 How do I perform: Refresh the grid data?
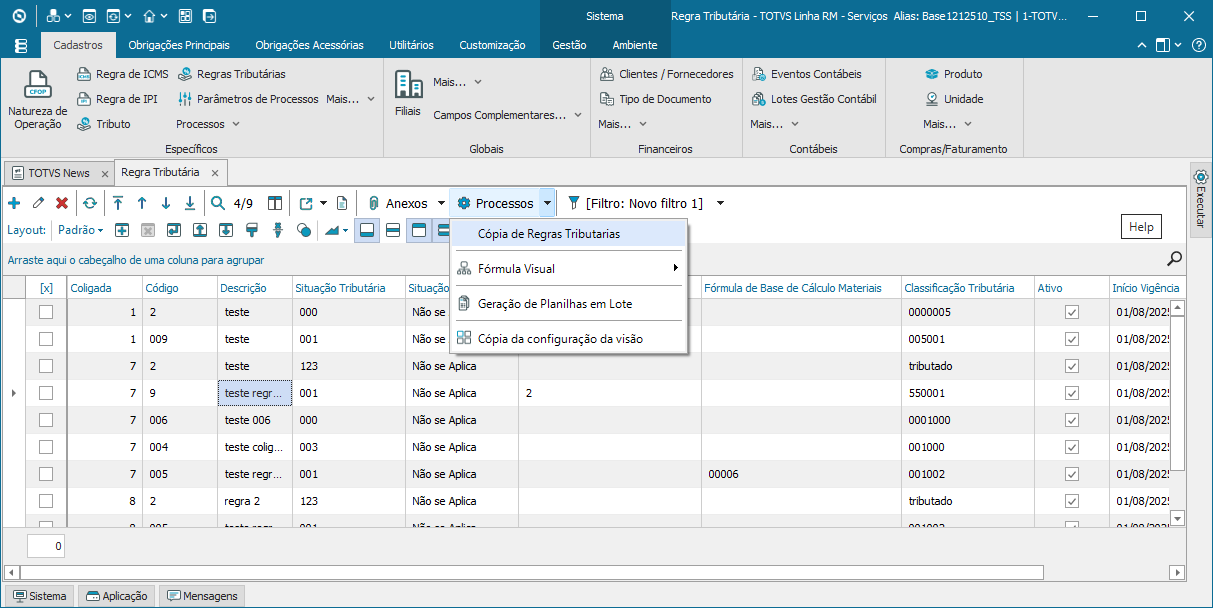(x=90, y=203)
